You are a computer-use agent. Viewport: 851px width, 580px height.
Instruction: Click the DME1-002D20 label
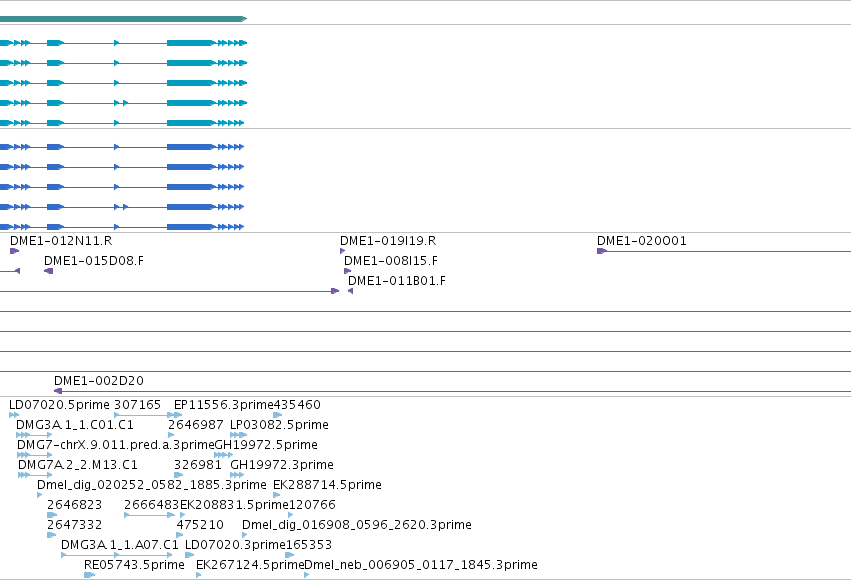pyautogui.click(x=99, y=381)
